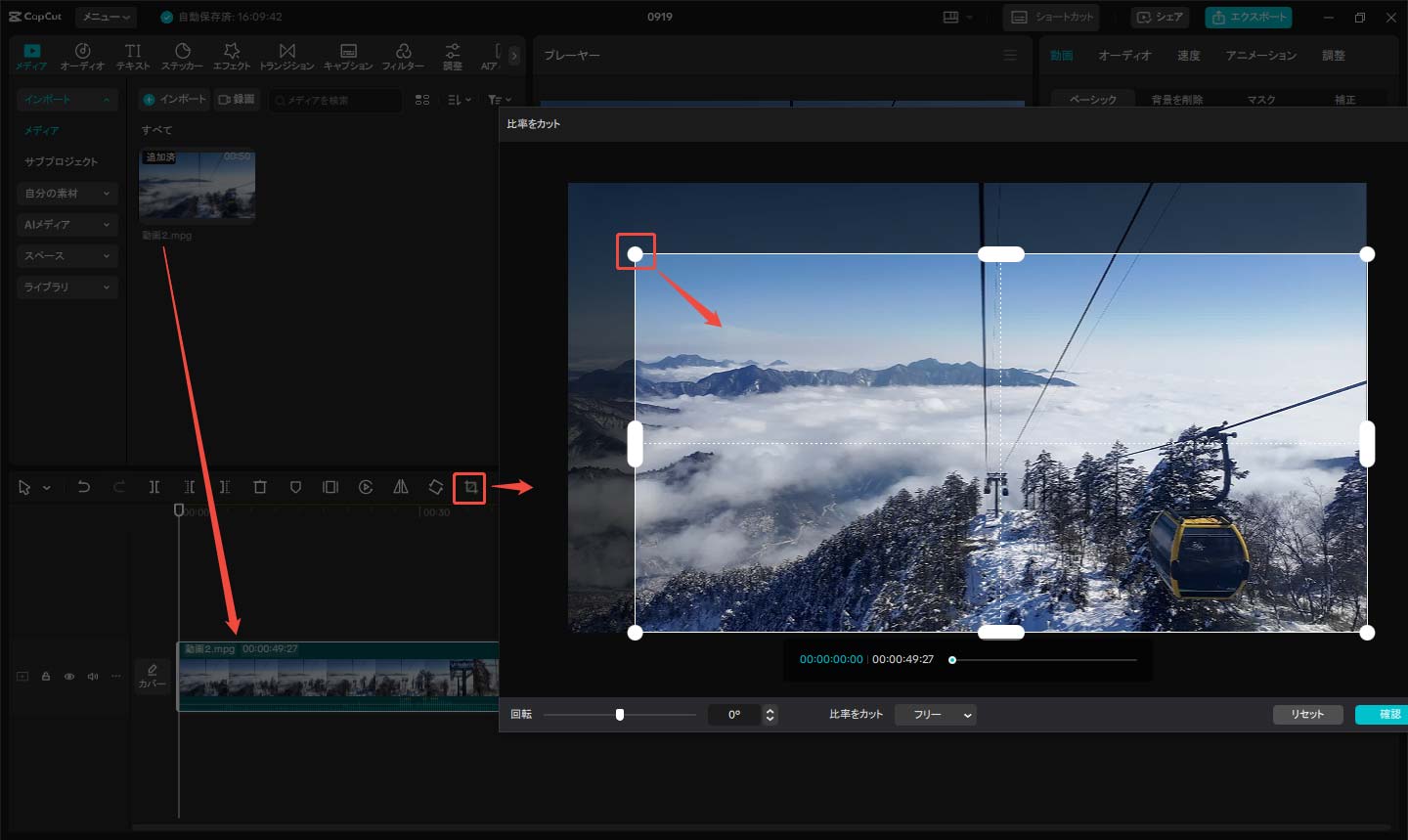The image size is (1408, 840).
Task: Click the split clip icon
Action: [154, 487]
